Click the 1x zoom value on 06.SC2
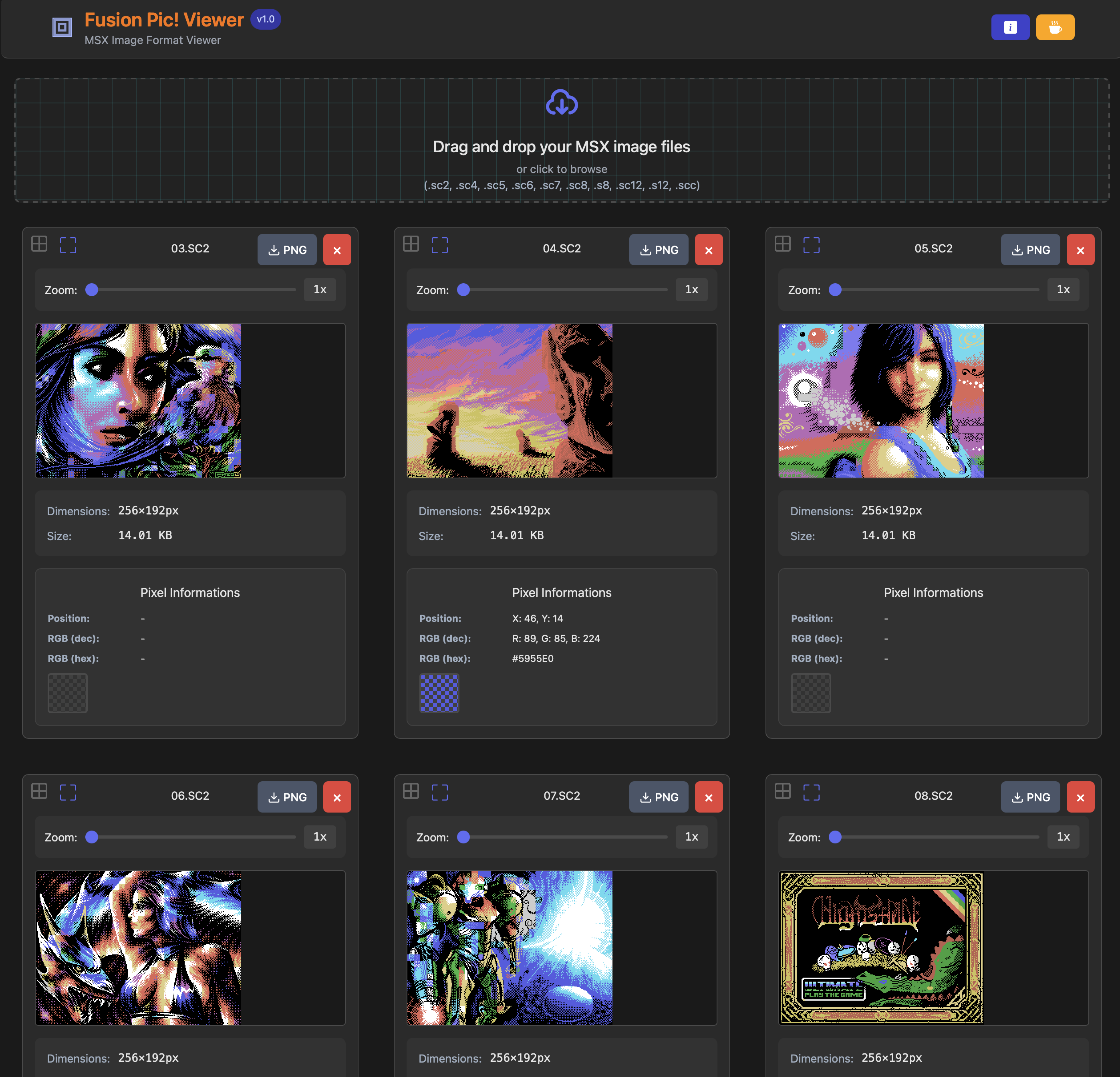 coord(320,837)
